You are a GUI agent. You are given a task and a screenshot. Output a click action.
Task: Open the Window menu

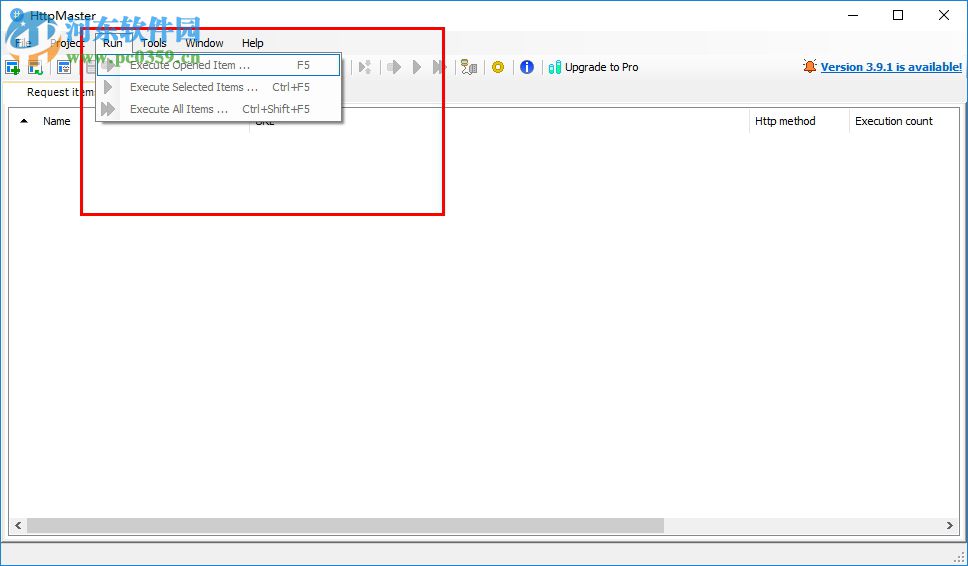coord(204,43)
